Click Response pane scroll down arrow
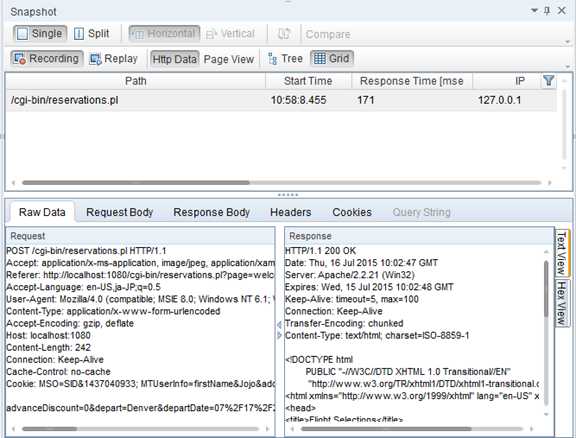The width and height of the screenshot is (576, 438). tap(546, 414)
